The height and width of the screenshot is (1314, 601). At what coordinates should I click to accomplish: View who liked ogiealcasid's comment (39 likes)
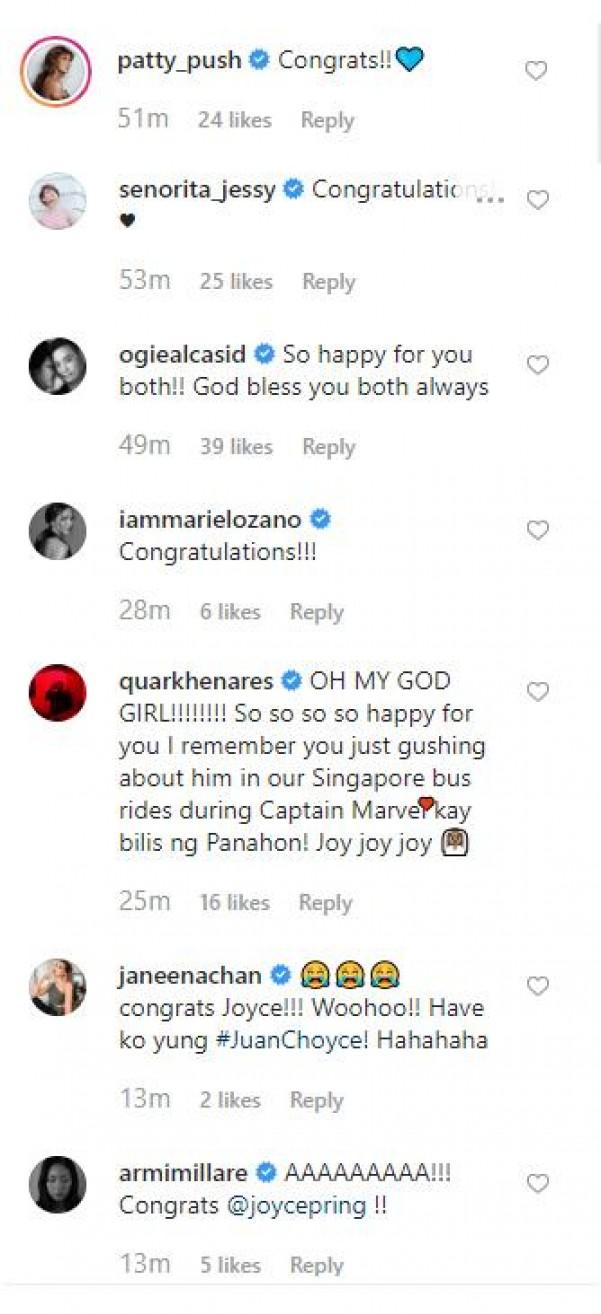click(235, 447)
